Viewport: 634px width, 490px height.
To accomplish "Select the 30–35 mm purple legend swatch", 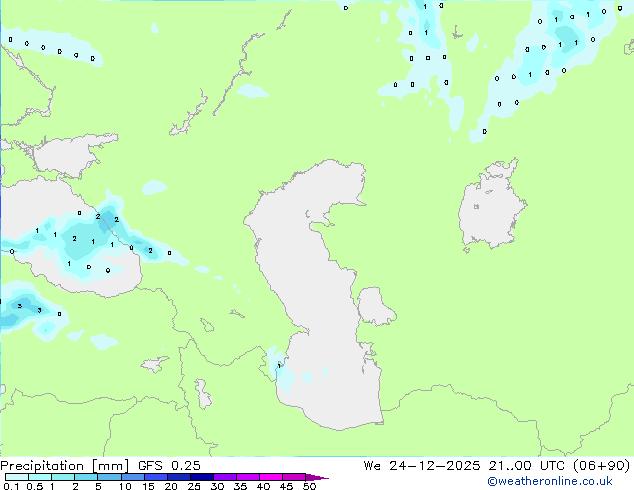I will (225, 477).
